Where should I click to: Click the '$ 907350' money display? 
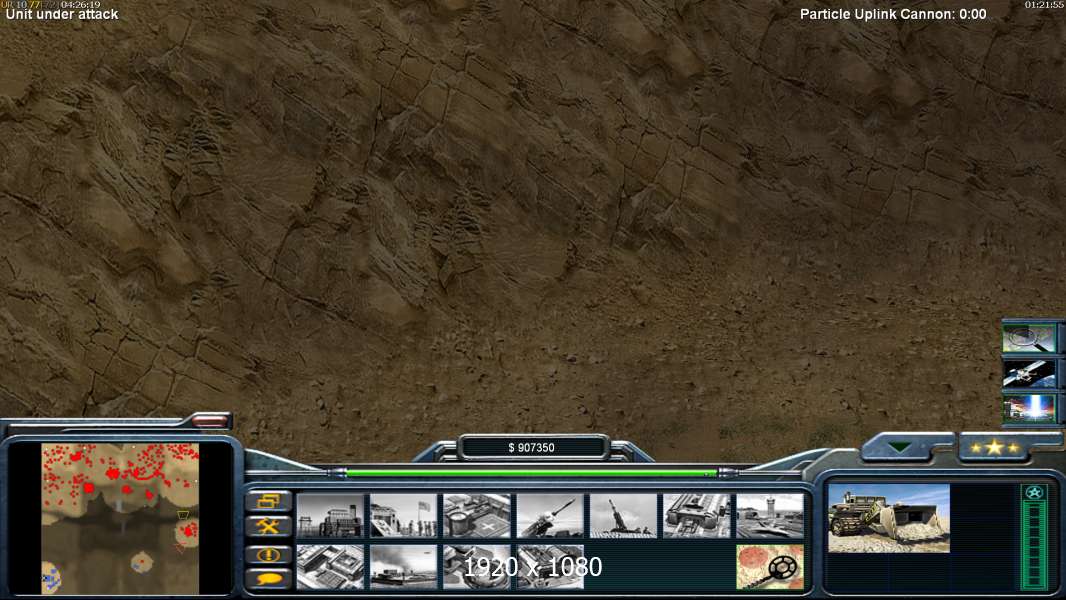(532, 447)
